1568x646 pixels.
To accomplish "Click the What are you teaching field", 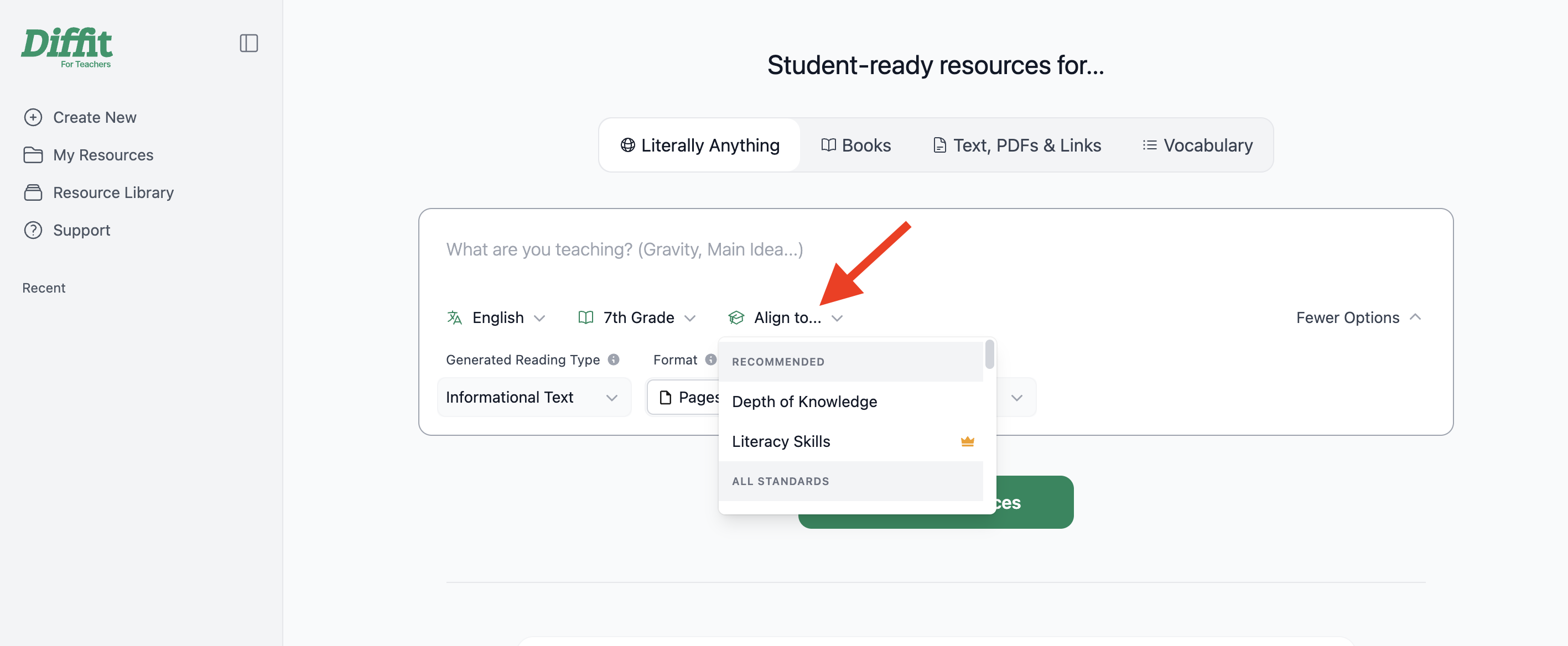I will click(x=935, y=250).
